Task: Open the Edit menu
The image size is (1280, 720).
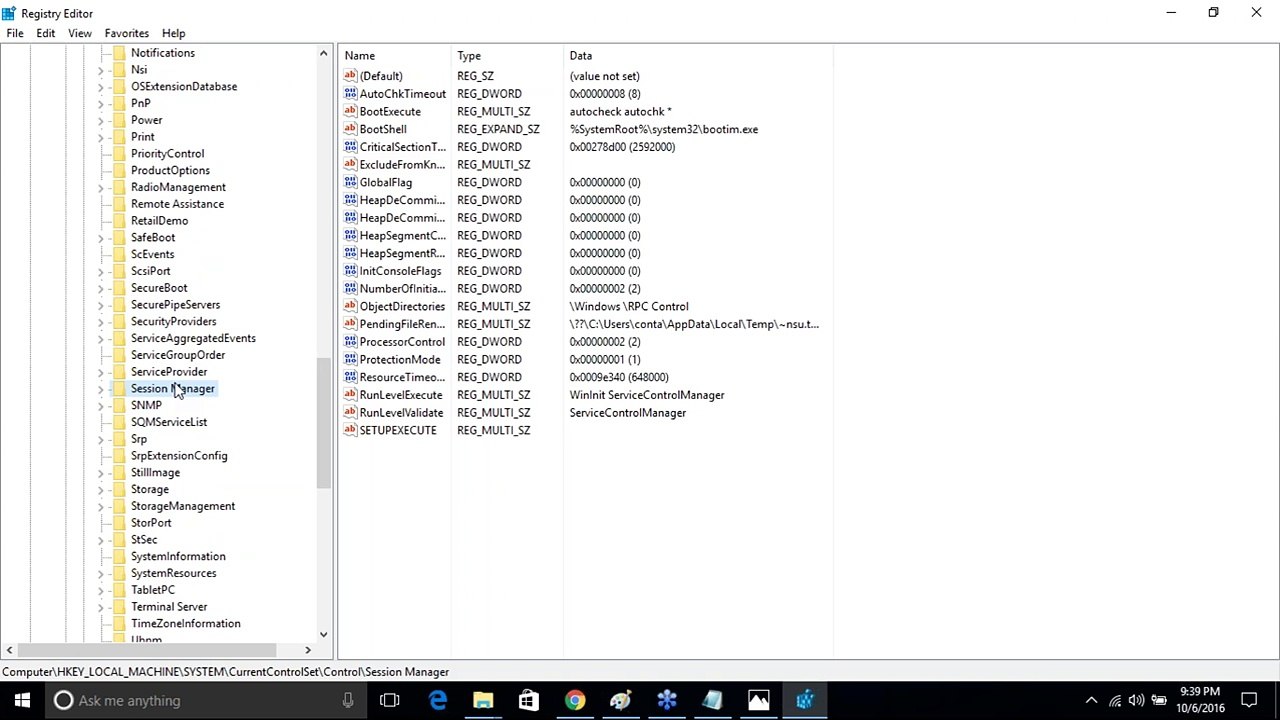Action: coord(46,33)
